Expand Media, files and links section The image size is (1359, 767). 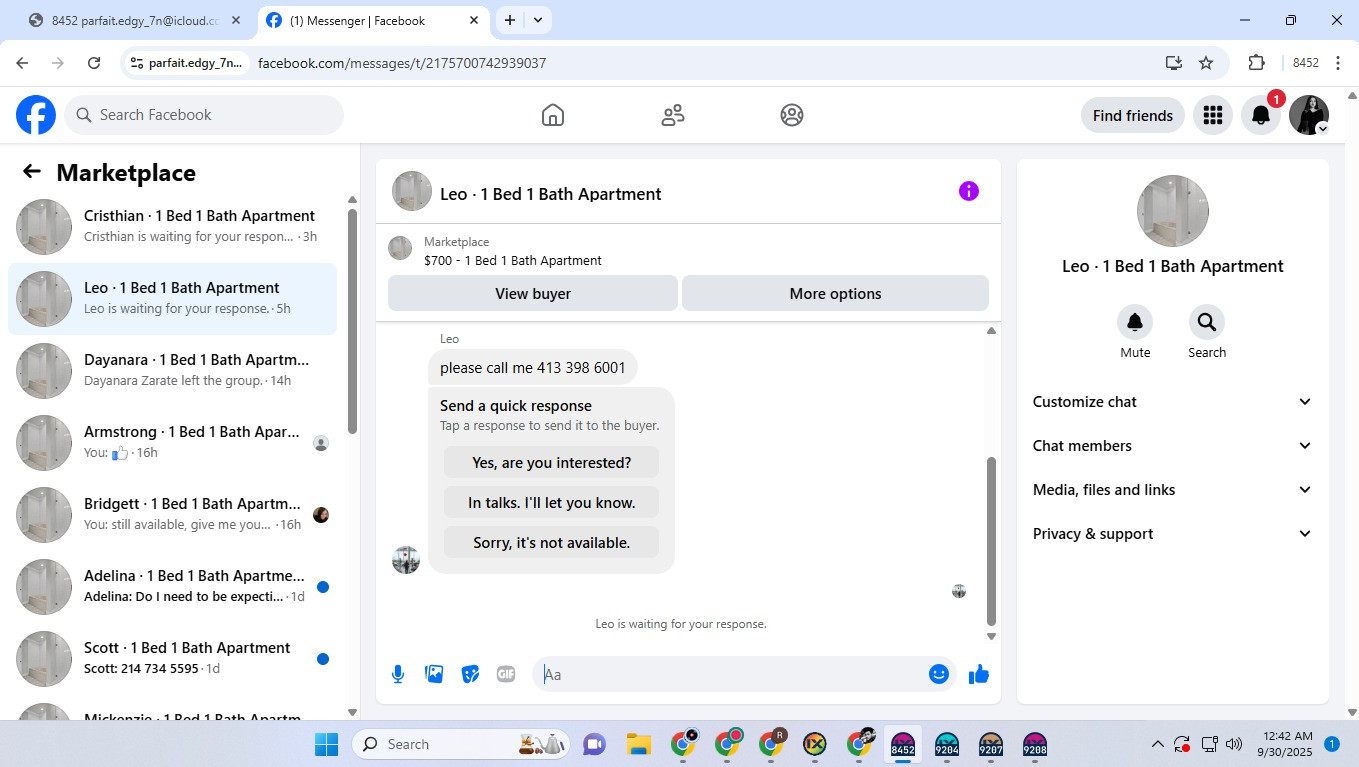[1173, 490]
